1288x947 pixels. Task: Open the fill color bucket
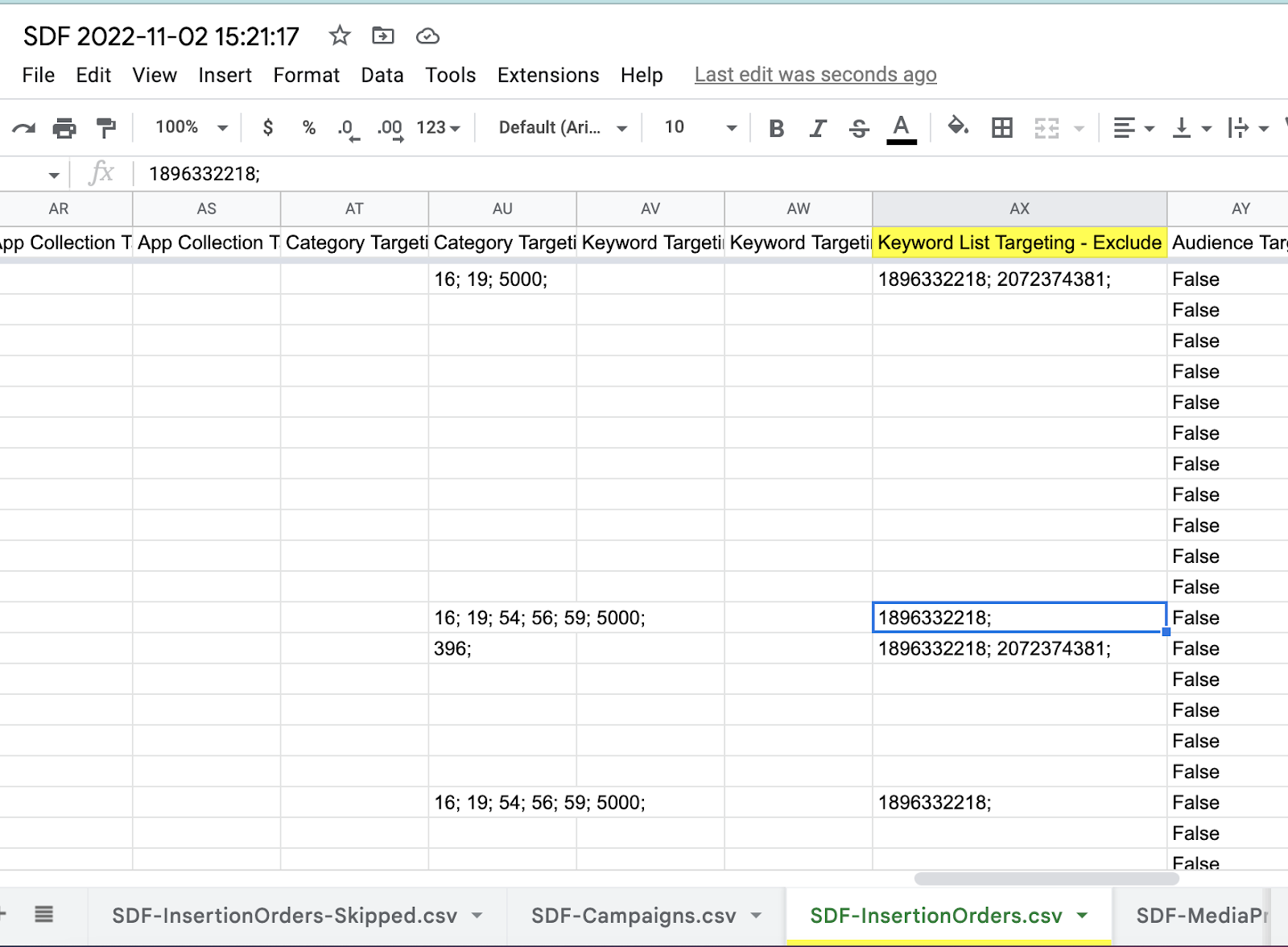pyautogui.click(x=957, y=127)
